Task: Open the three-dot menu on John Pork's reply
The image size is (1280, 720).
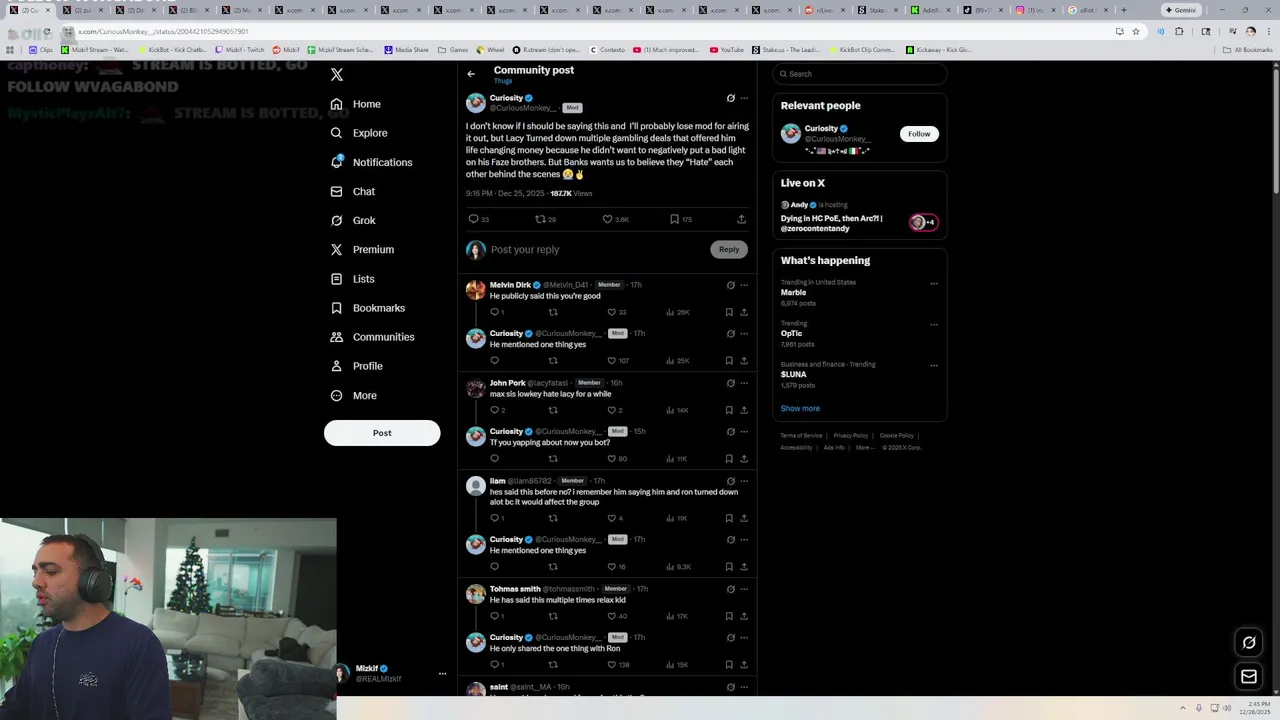Action: click(744, 383)
